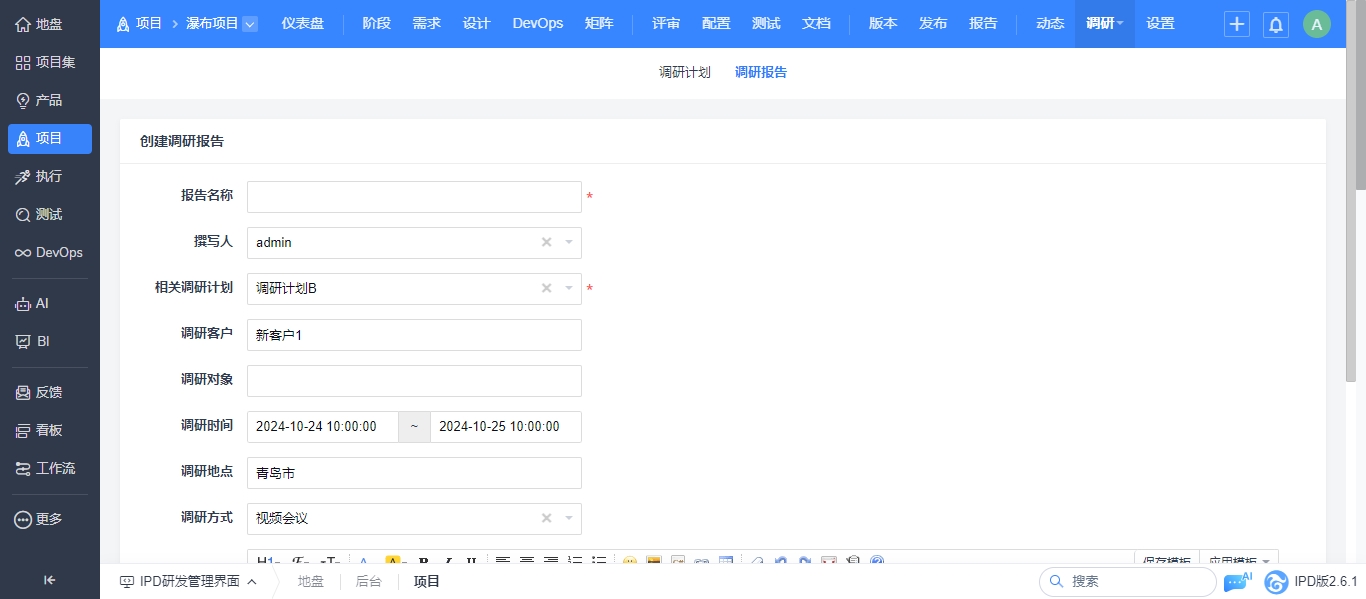Open 看板 kanban in the sidebar
Screen dimensions: 1366x599
click(49, 430)
